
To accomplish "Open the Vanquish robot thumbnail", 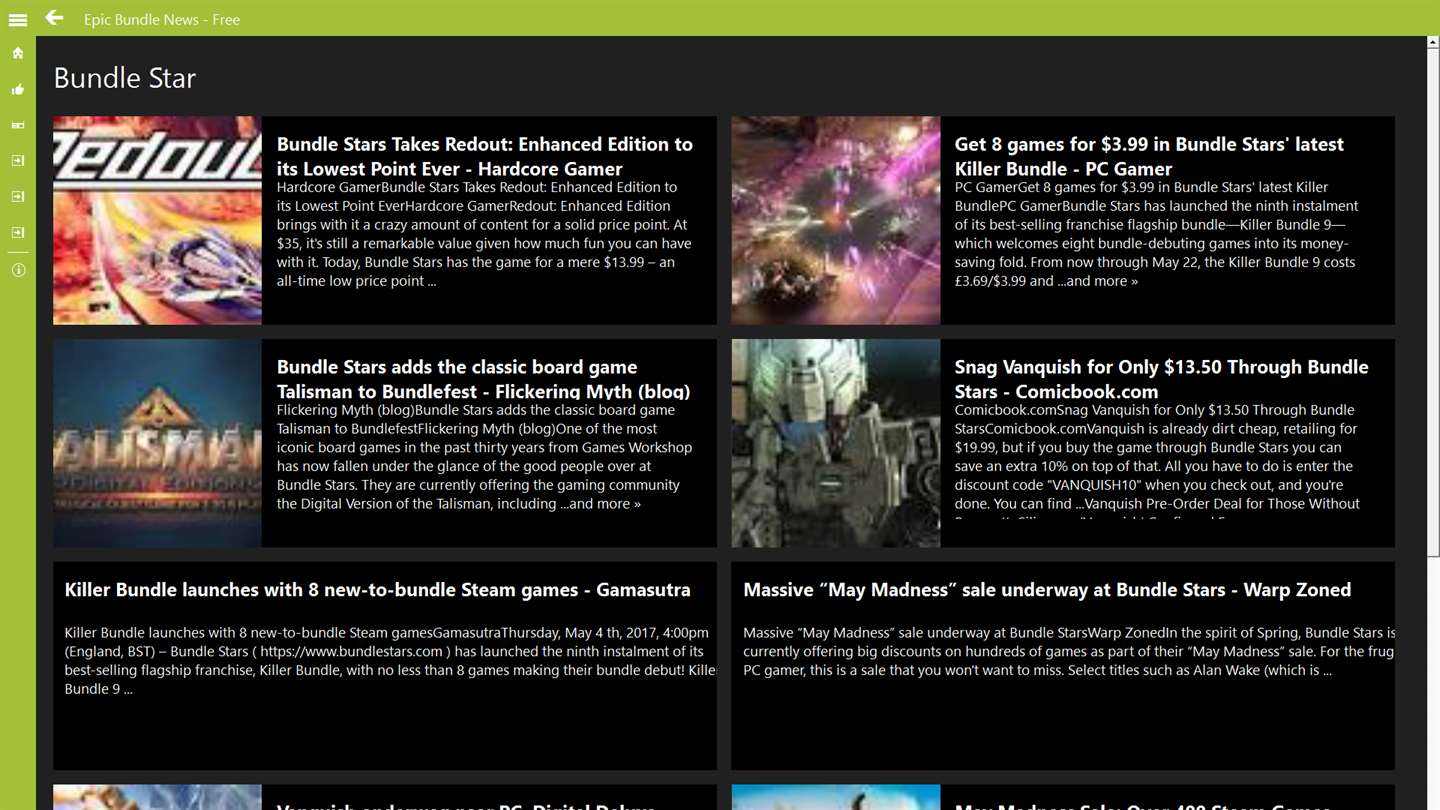I will [836, 443].
